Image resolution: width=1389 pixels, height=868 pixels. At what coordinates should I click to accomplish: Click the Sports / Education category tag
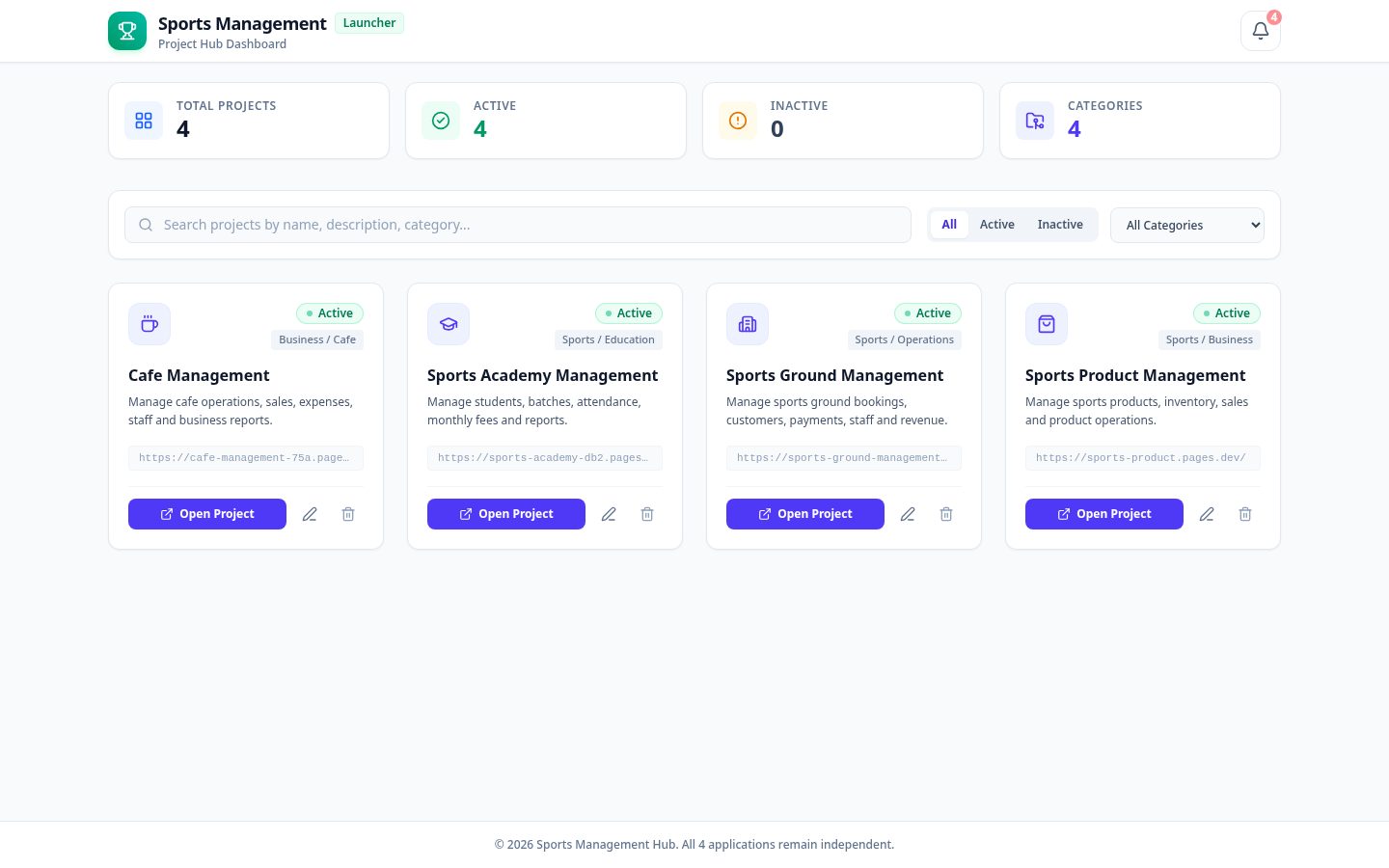click(609, 339)
